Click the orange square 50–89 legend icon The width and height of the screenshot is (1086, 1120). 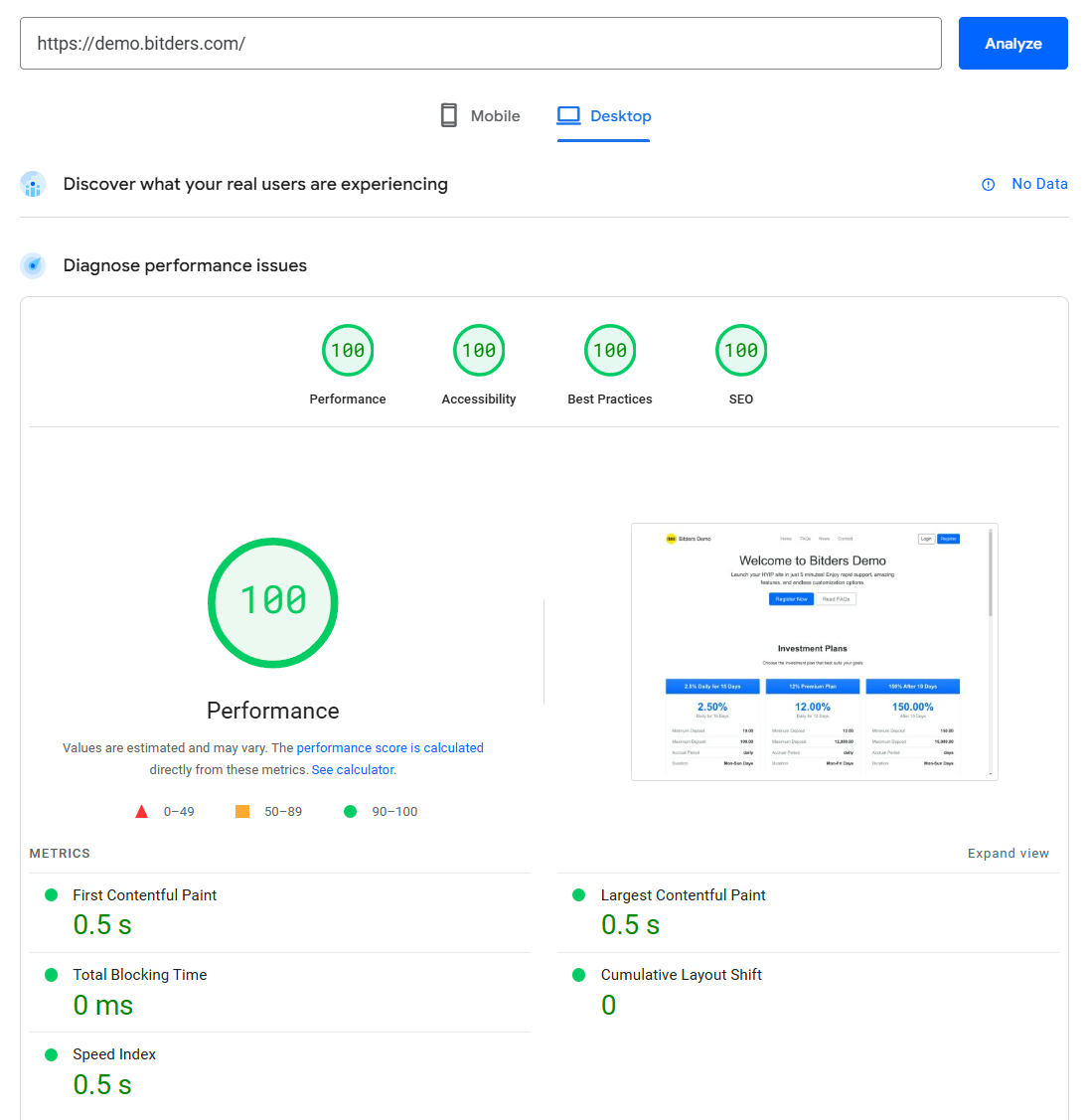[x=242, y=811]
